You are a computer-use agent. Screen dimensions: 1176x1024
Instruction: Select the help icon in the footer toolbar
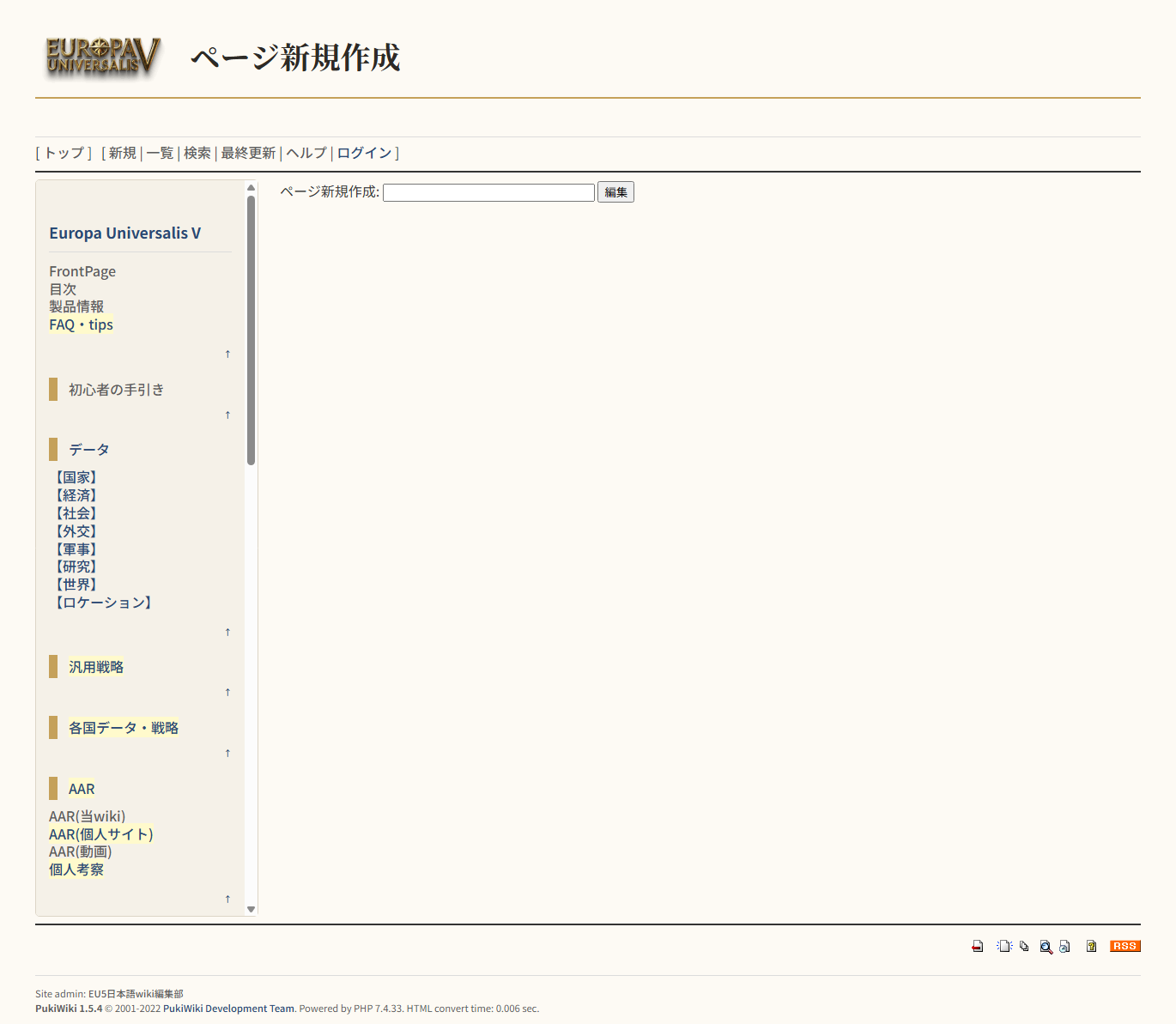pos(1091,946)
